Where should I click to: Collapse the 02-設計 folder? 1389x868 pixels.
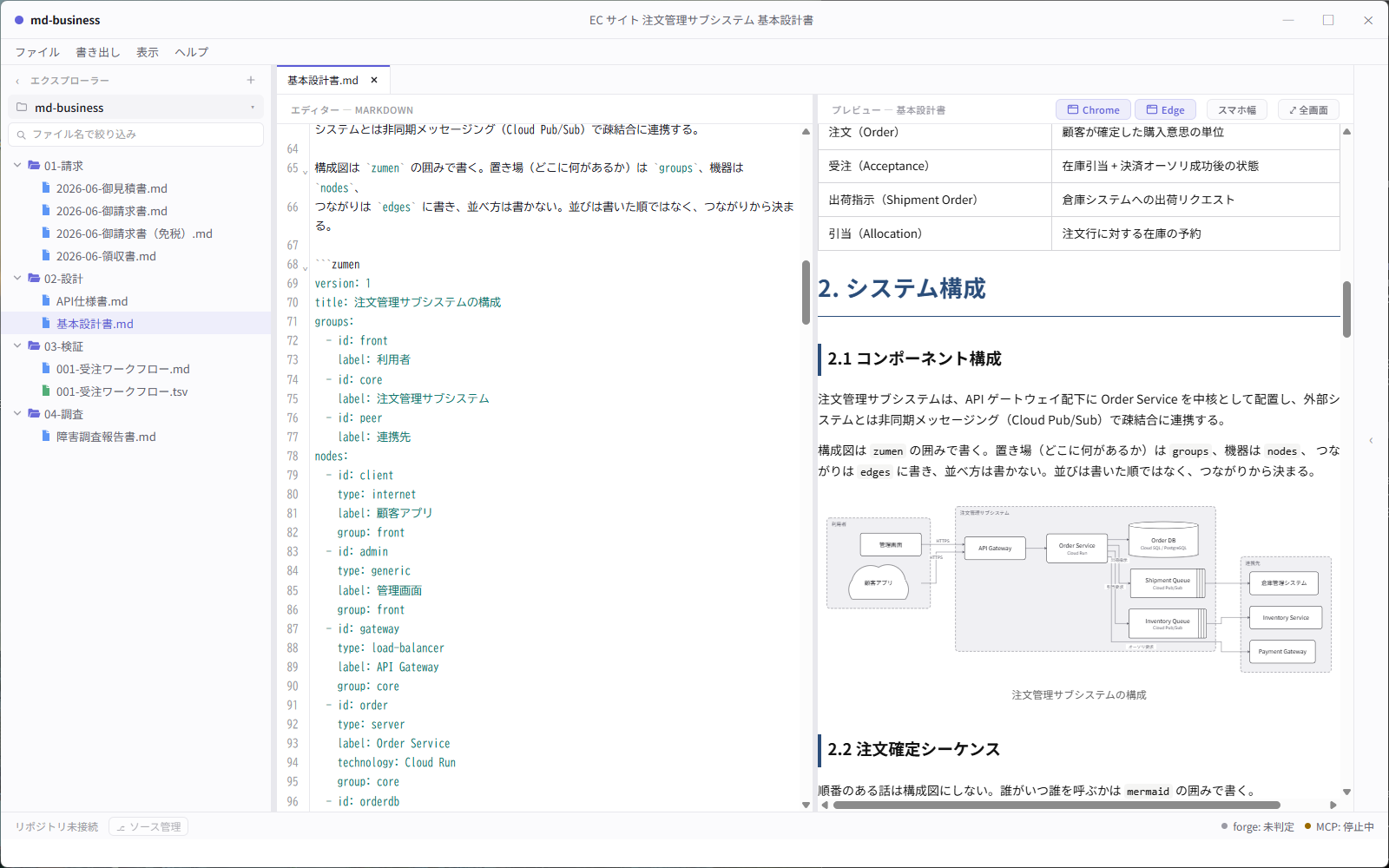17,278
